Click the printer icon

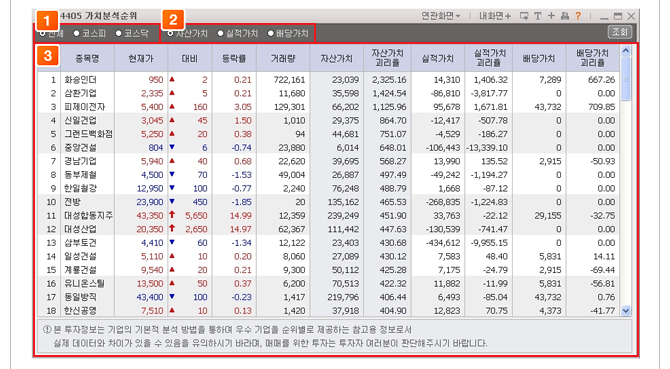(x=564, y=16)
